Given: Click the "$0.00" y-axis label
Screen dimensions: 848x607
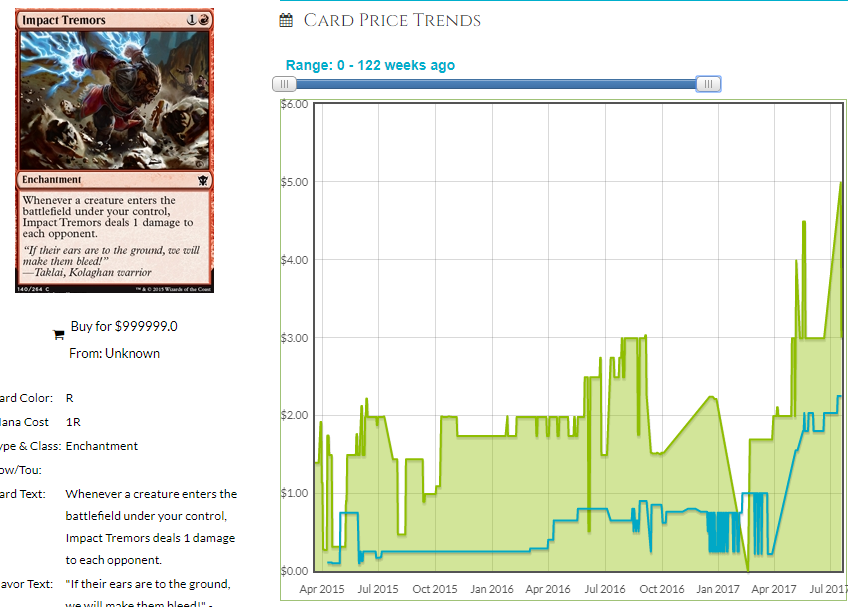Looking at the screenshot, I should [x=295, y=571].
